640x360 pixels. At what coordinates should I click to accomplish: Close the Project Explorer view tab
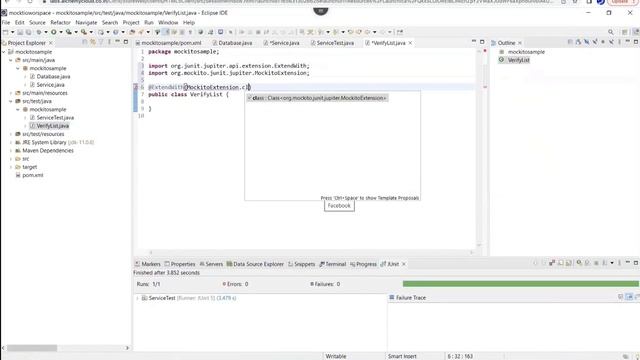pyautogui.click(x=51, y=43)
